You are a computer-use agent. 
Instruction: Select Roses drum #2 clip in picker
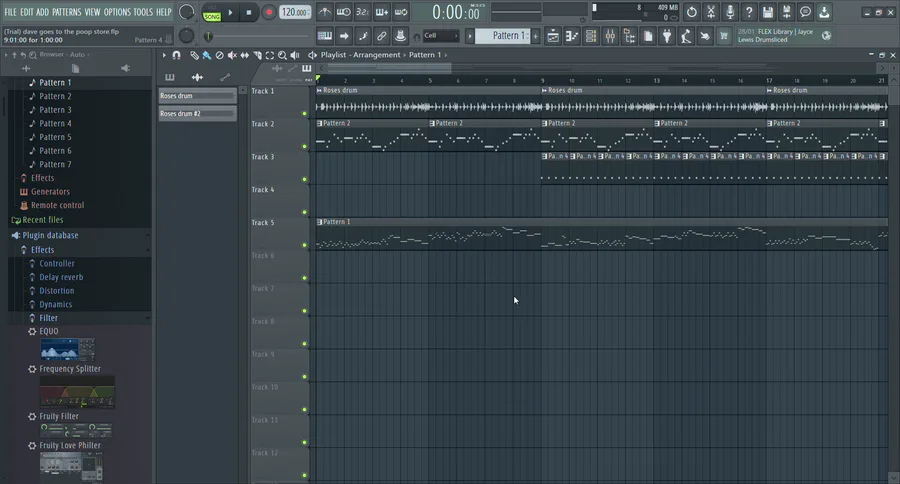pos(197,114)
